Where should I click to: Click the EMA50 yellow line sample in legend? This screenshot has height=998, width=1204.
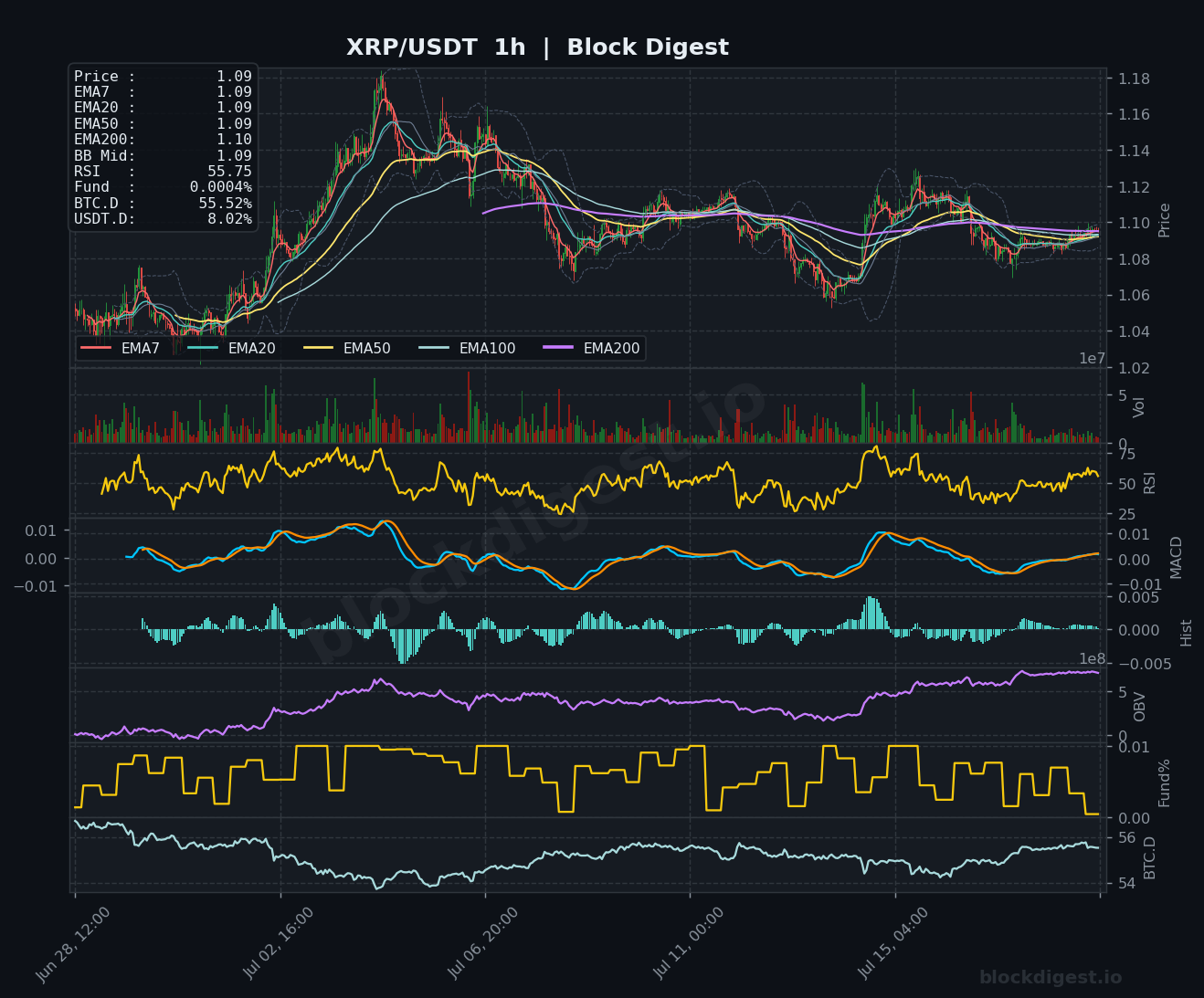coord(318,348)
